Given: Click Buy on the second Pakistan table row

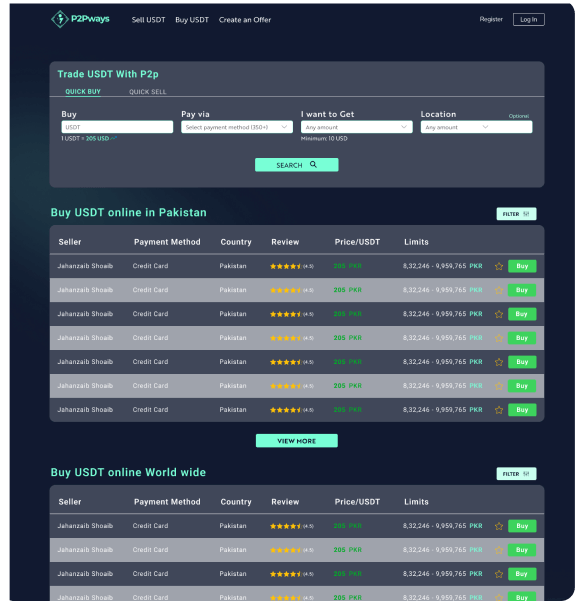Looking at the screenshot, I should tap(522, 290).
